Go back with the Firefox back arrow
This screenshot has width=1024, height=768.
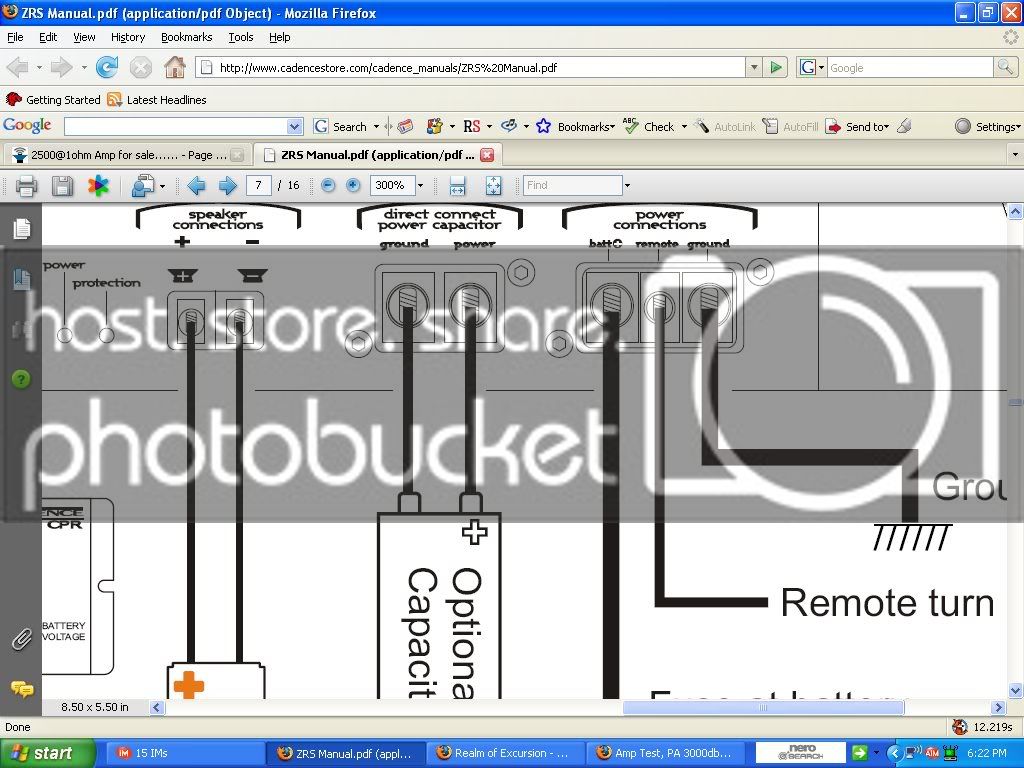point(18,67)
